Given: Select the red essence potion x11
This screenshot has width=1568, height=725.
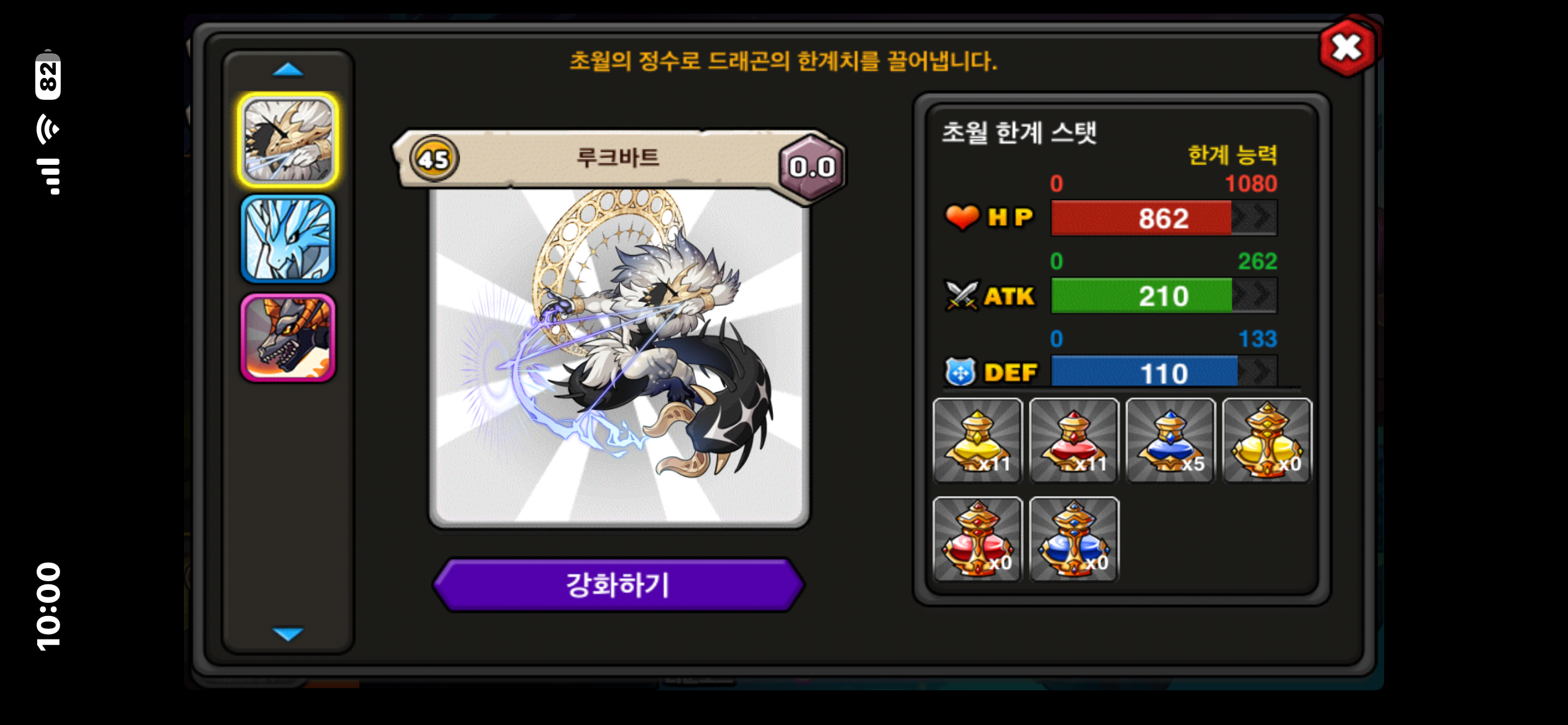Looking at the screenshot, I should [x=1074, y=441].
